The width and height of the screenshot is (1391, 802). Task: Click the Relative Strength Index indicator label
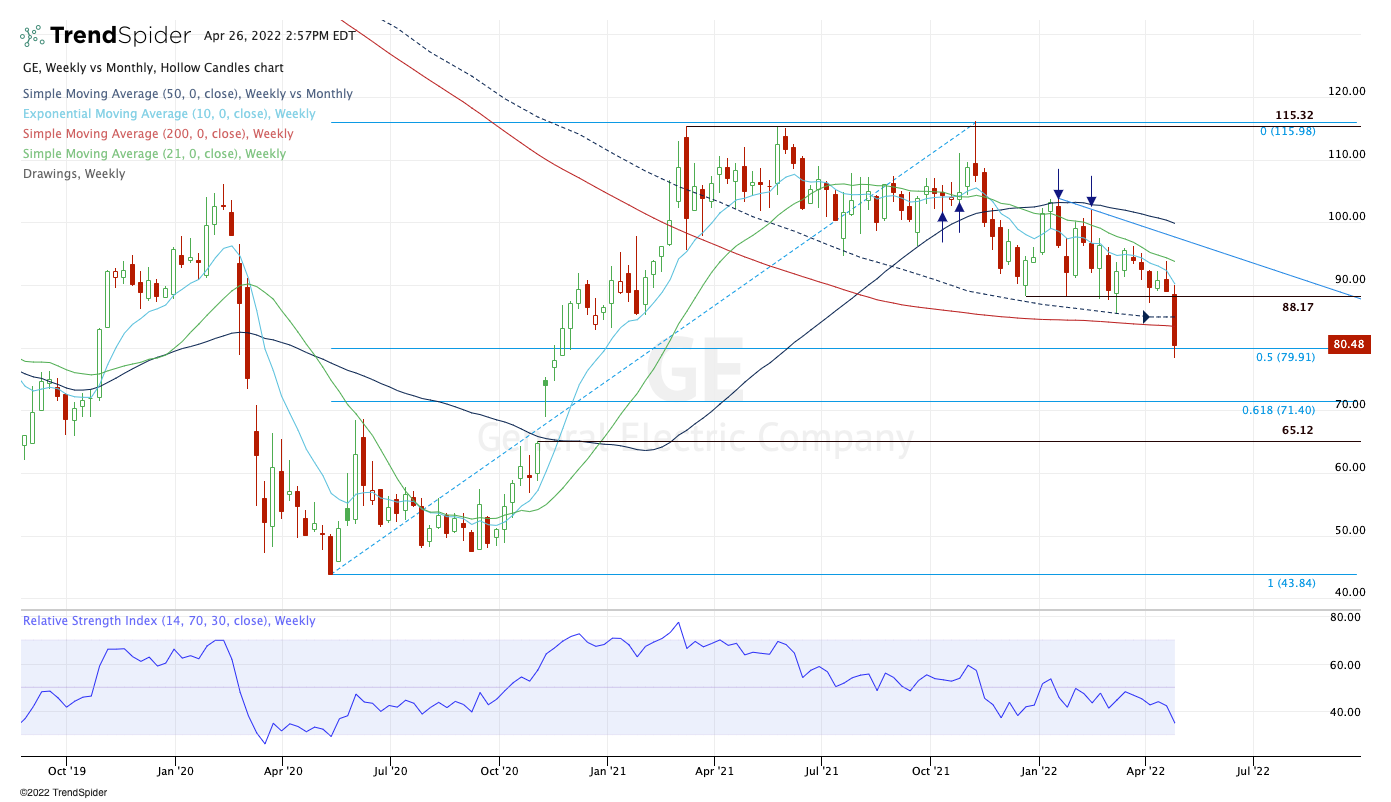pos(169,621)
